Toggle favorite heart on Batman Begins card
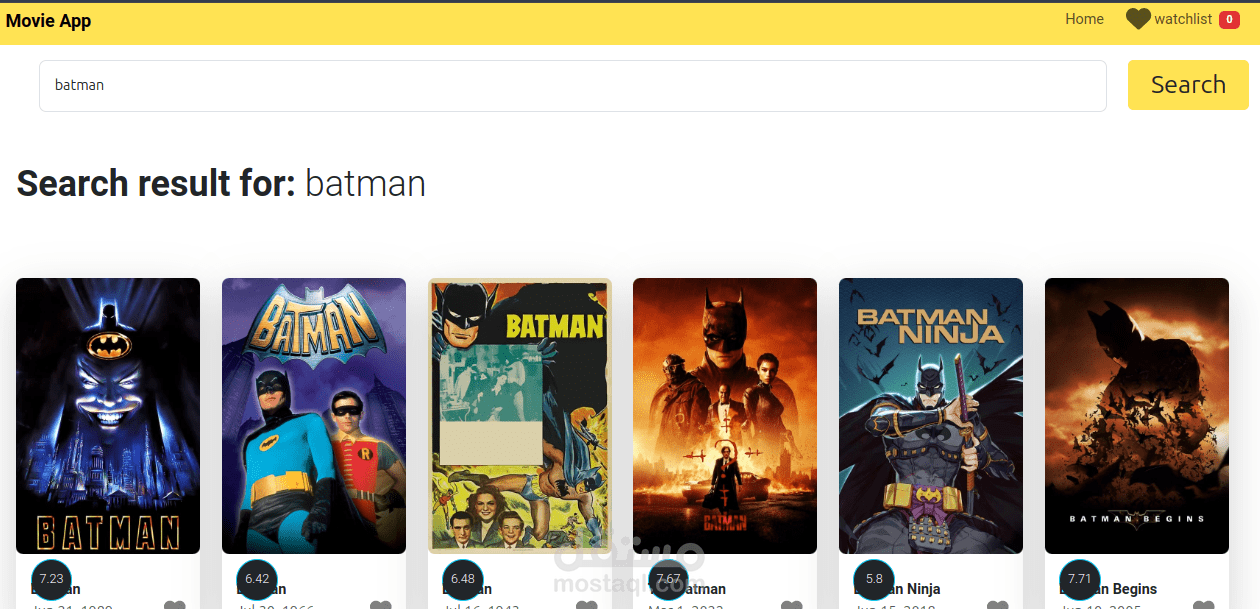 click(x=1203, y=605)
